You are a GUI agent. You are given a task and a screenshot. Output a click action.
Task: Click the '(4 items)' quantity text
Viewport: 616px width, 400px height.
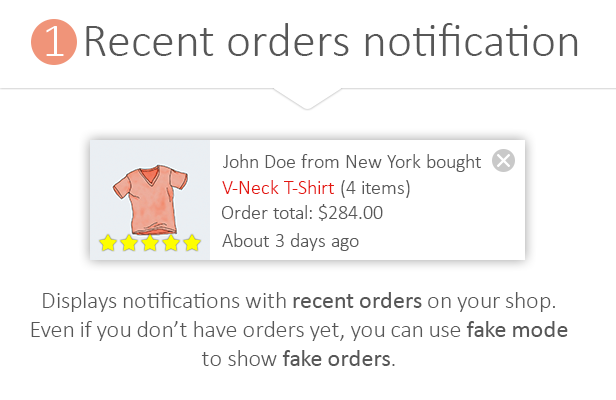[375, 188]
